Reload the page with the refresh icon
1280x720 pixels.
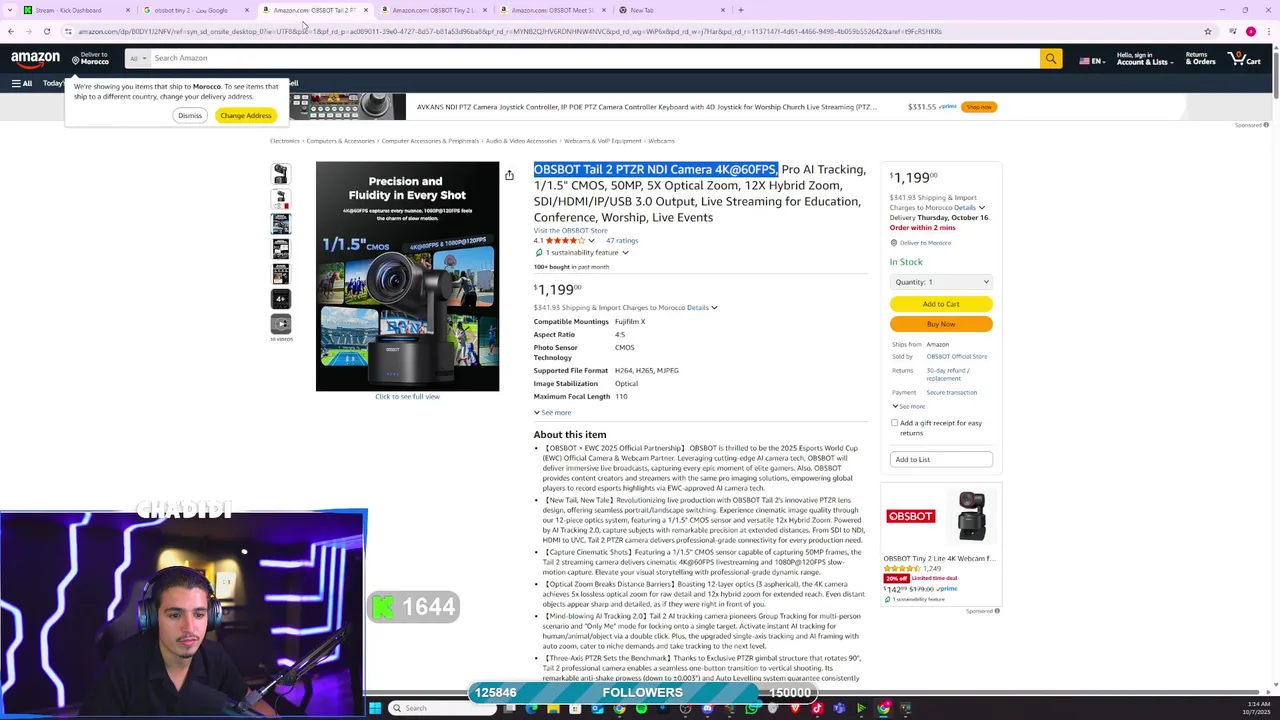pyautogui.click(x=47, y=31)
